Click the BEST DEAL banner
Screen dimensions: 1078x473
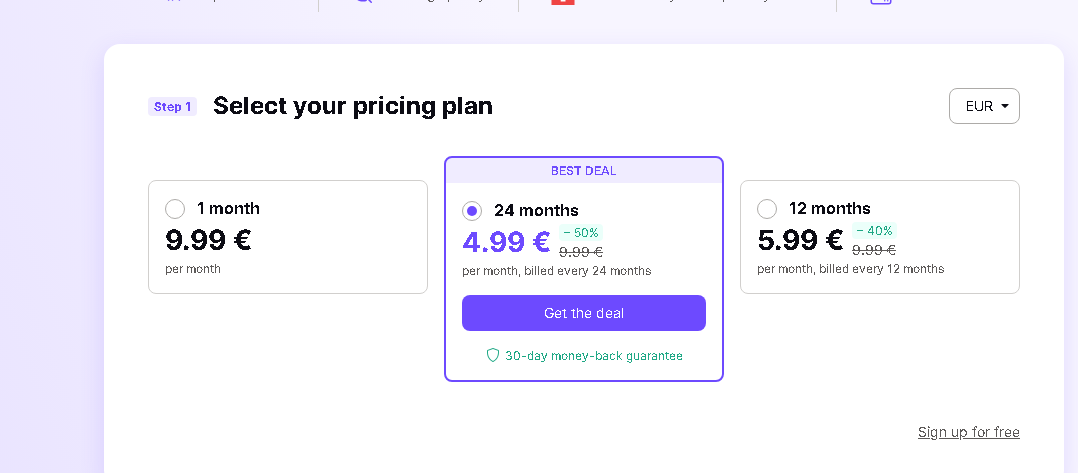(x=583, y=171)
